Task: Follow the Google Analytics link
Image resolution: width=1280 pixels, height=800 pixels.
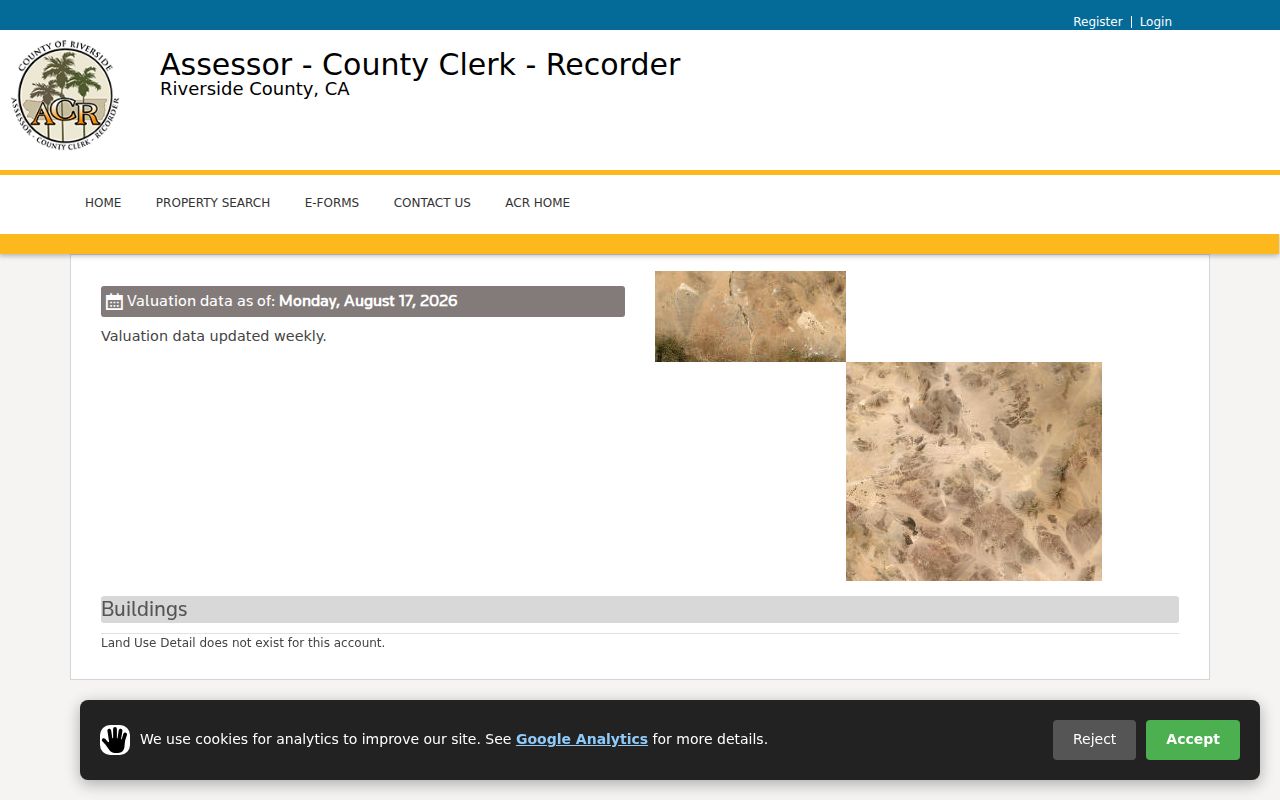Action: point(582,739)
